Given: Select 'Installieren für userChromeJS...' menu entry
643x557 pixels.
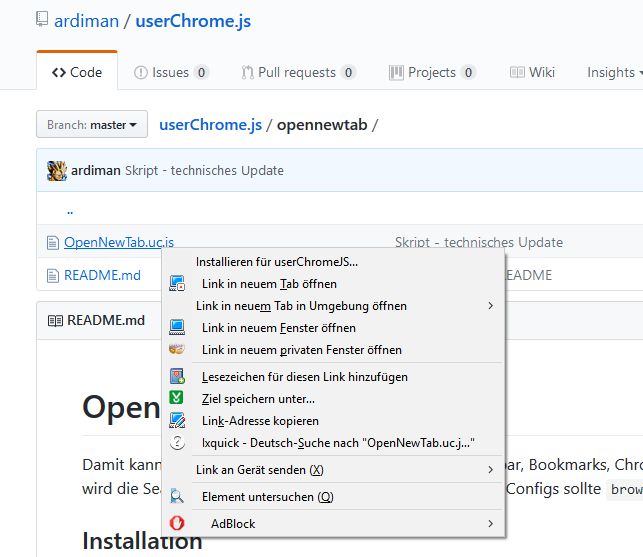Looking at the screenshot, I should click(333, 262).
